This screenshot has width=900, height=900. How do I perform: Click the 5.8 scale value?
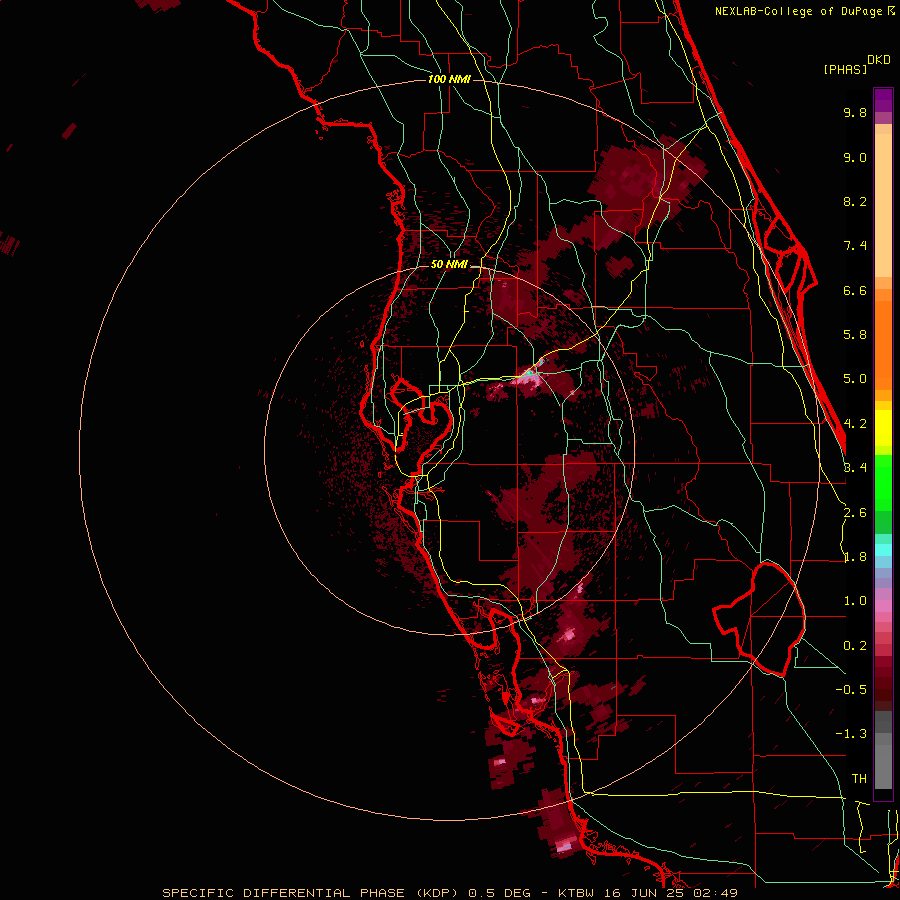(x=855, y=335)
